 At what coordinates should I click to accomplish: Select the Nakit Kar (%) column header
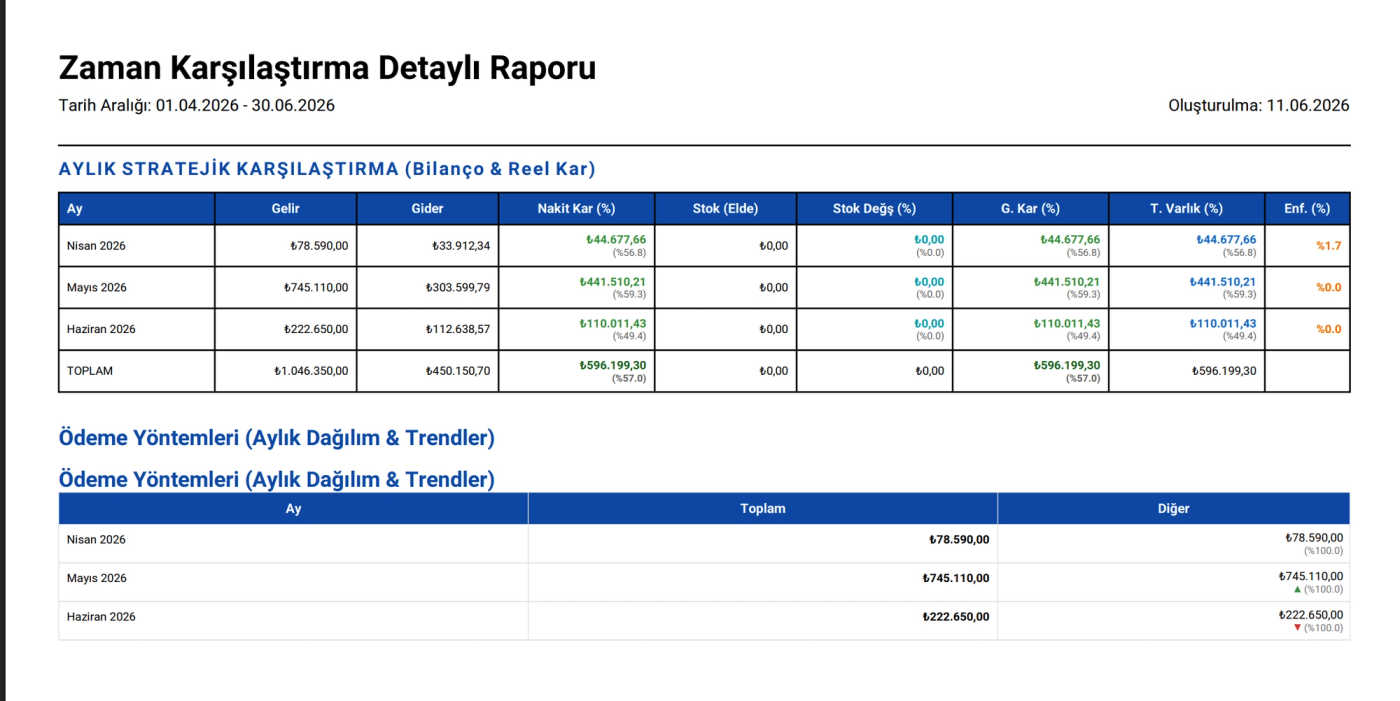[576, 209]
